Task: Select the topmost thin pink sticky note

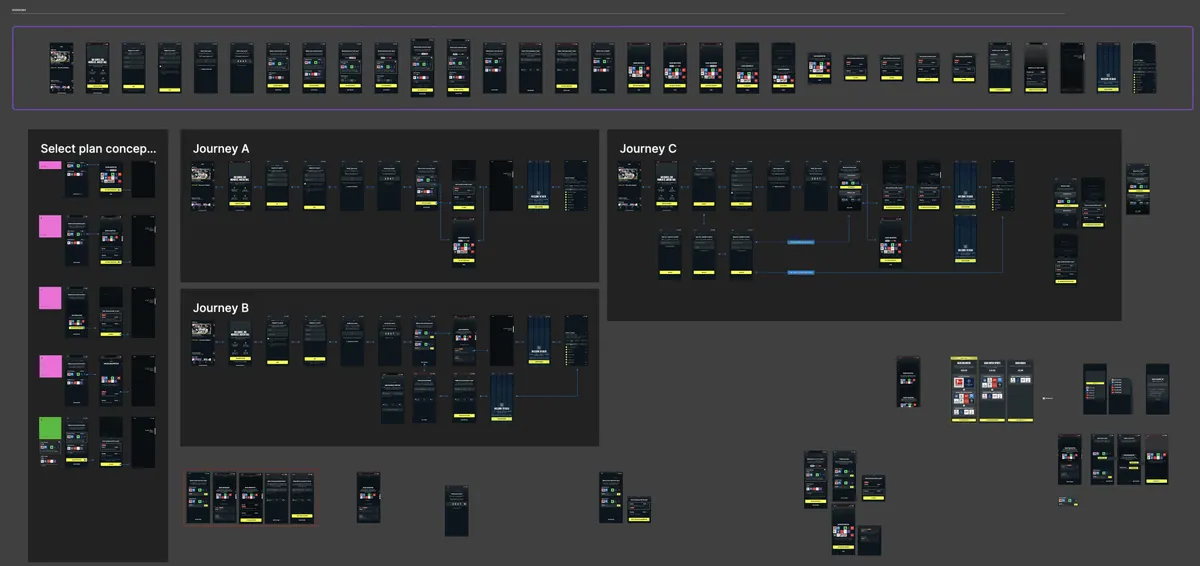Action: coord(50,165)
